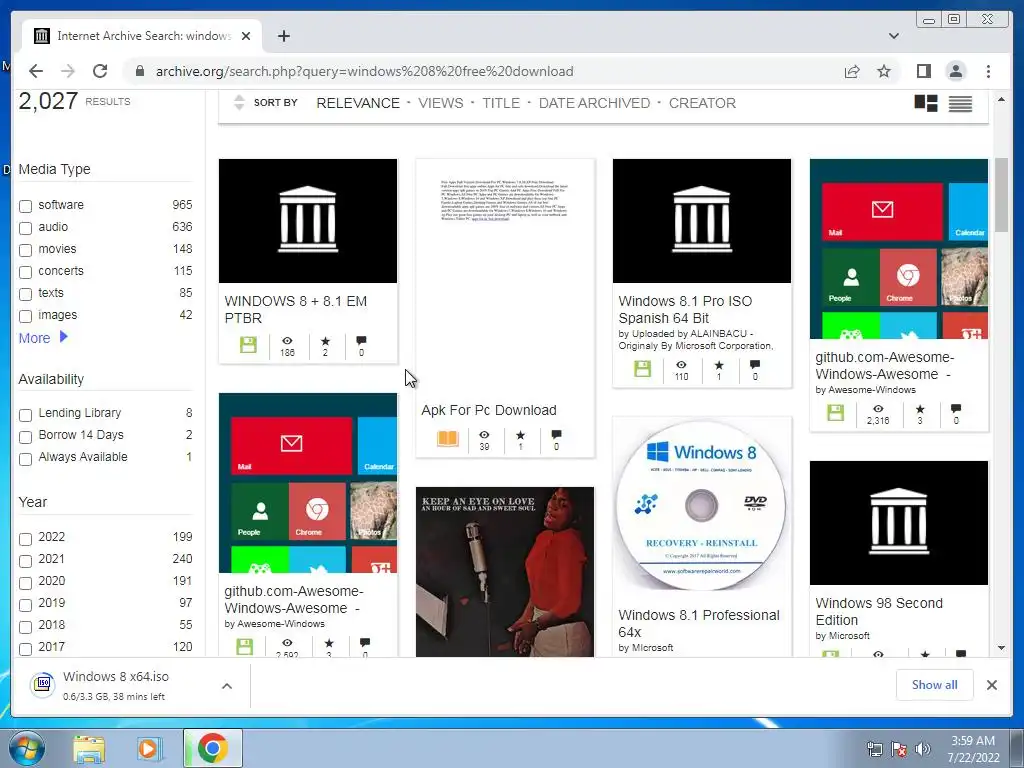The height and width of the screenshot is (768, 1024).
Task: Expand More media types
Action: tap(43, 338)
